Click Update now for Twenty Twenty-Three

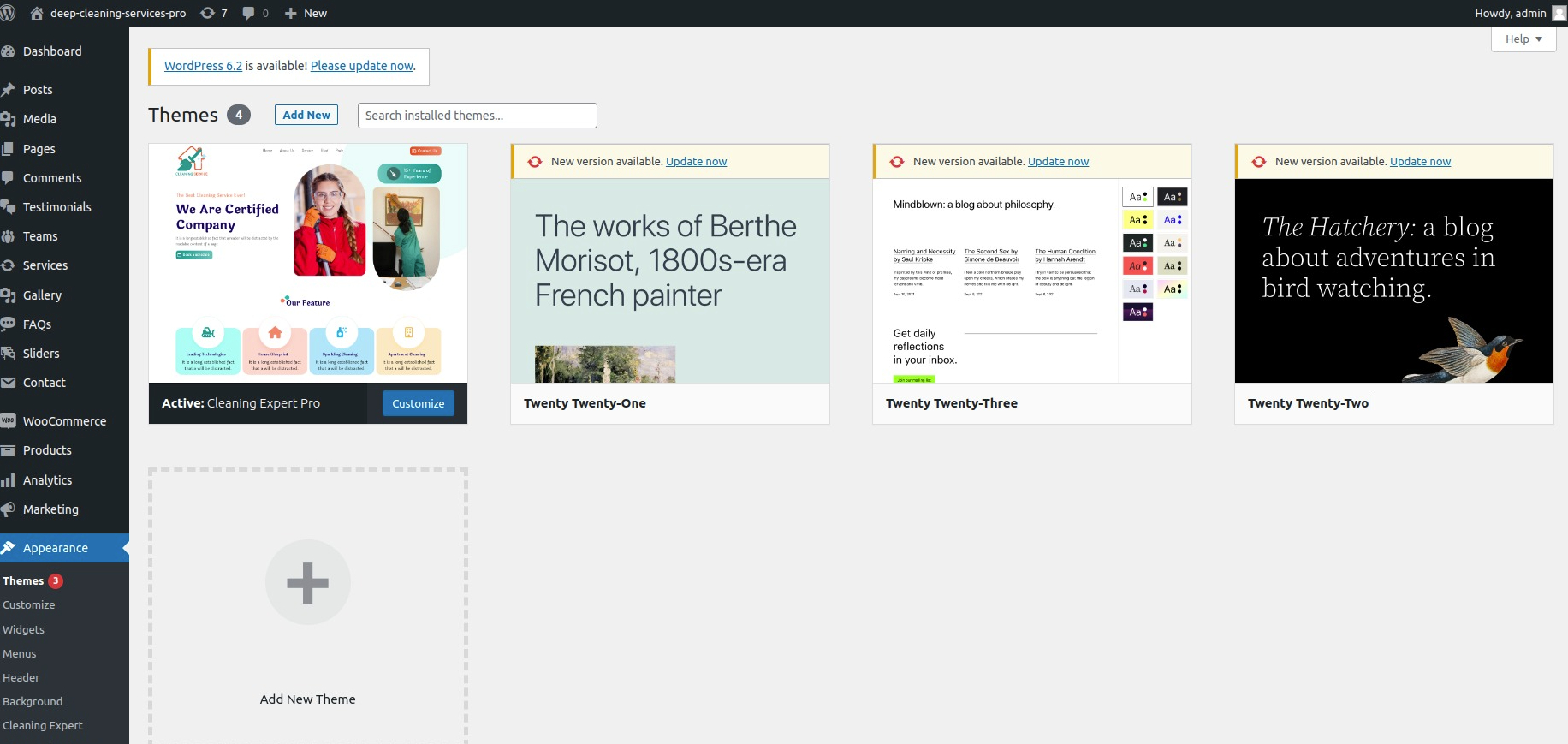point(1059,162)
